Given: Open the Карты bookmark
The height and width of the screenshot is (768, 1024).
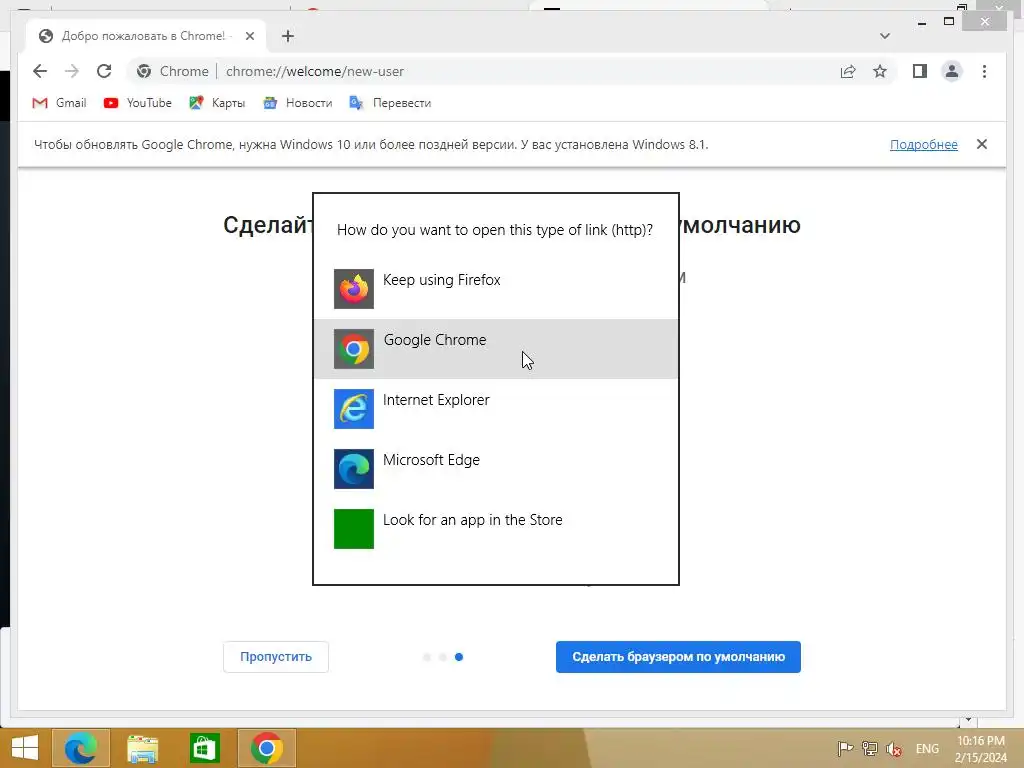Looking at the screenshot, I should [217, 103].
